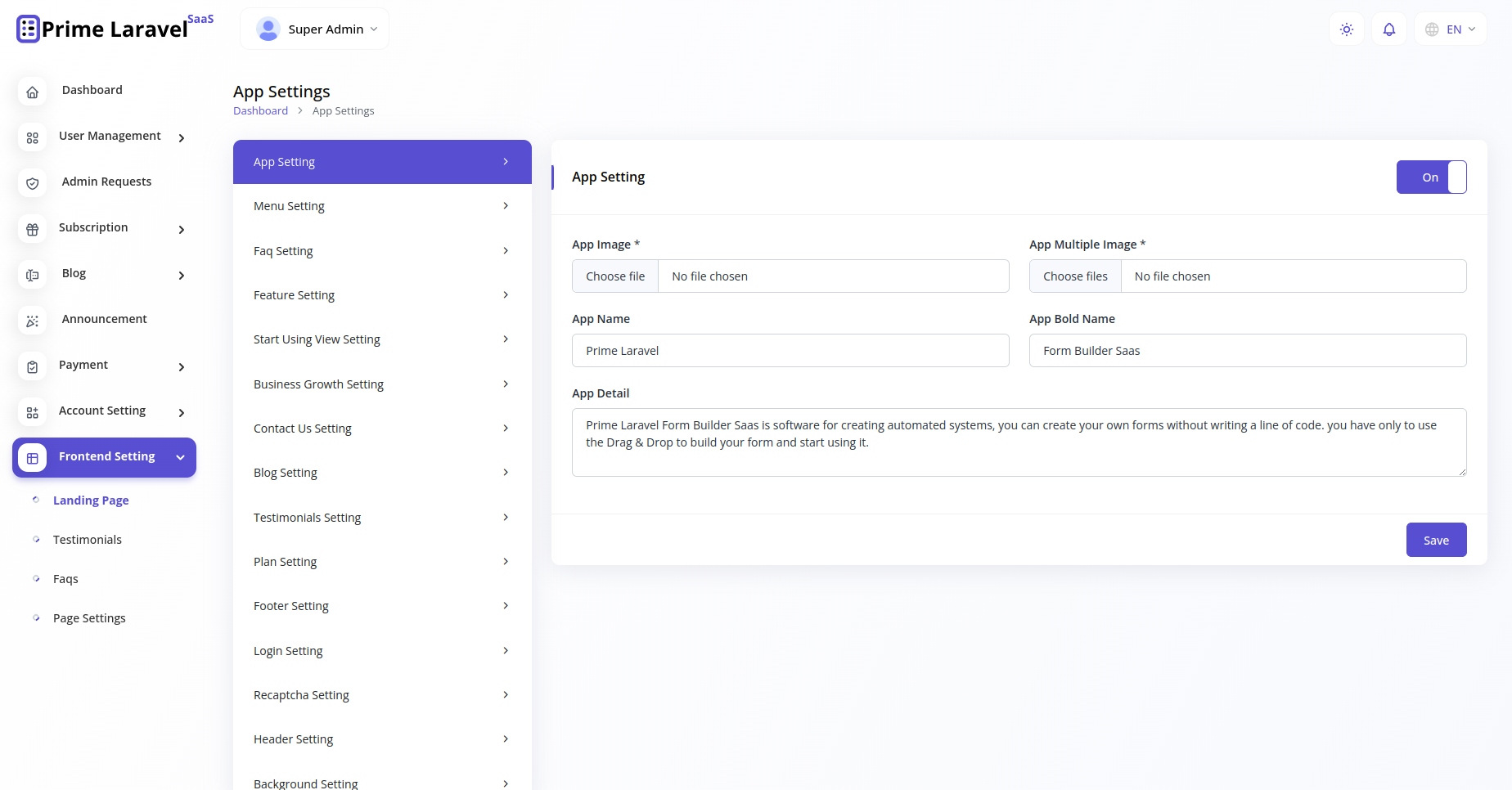Open the Super Admin account dropdown
The height and width of the screenshot is (790, 1512).
point(314,28)
